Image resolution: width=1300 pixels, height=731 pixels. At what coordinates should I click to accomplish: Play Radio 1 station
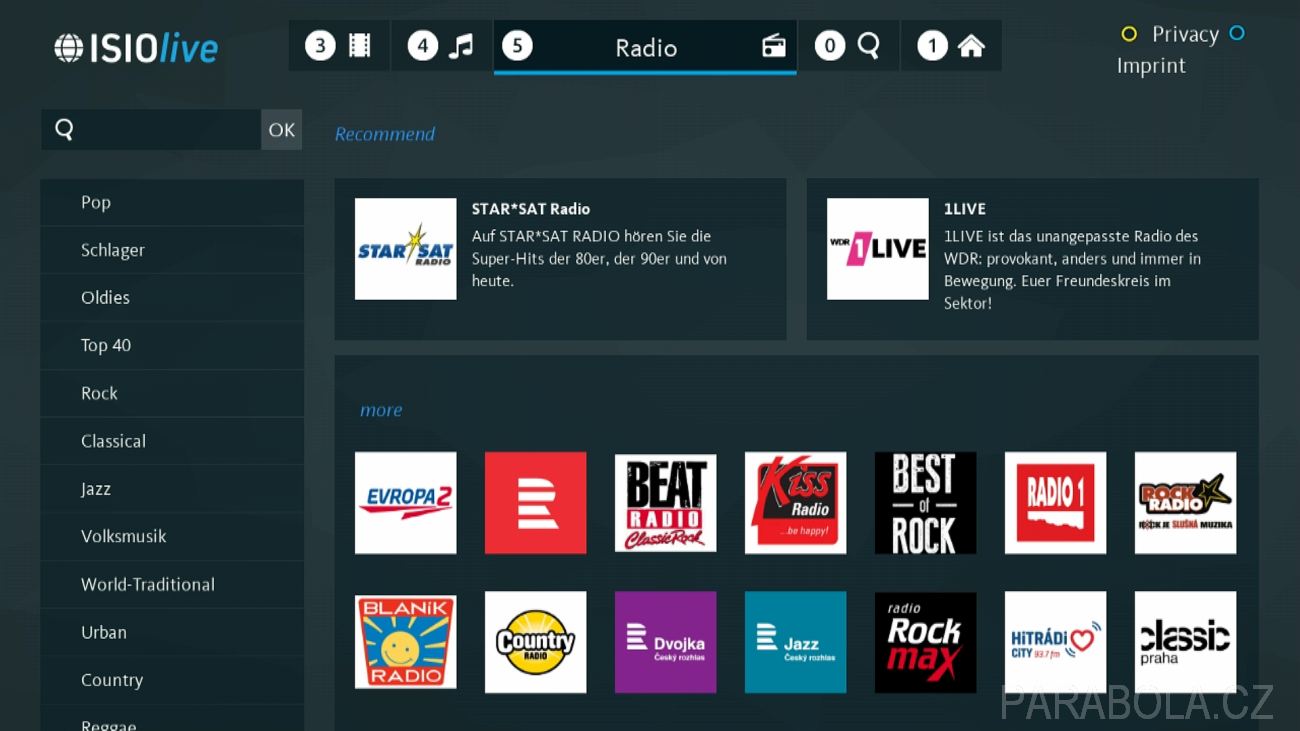1055,503
